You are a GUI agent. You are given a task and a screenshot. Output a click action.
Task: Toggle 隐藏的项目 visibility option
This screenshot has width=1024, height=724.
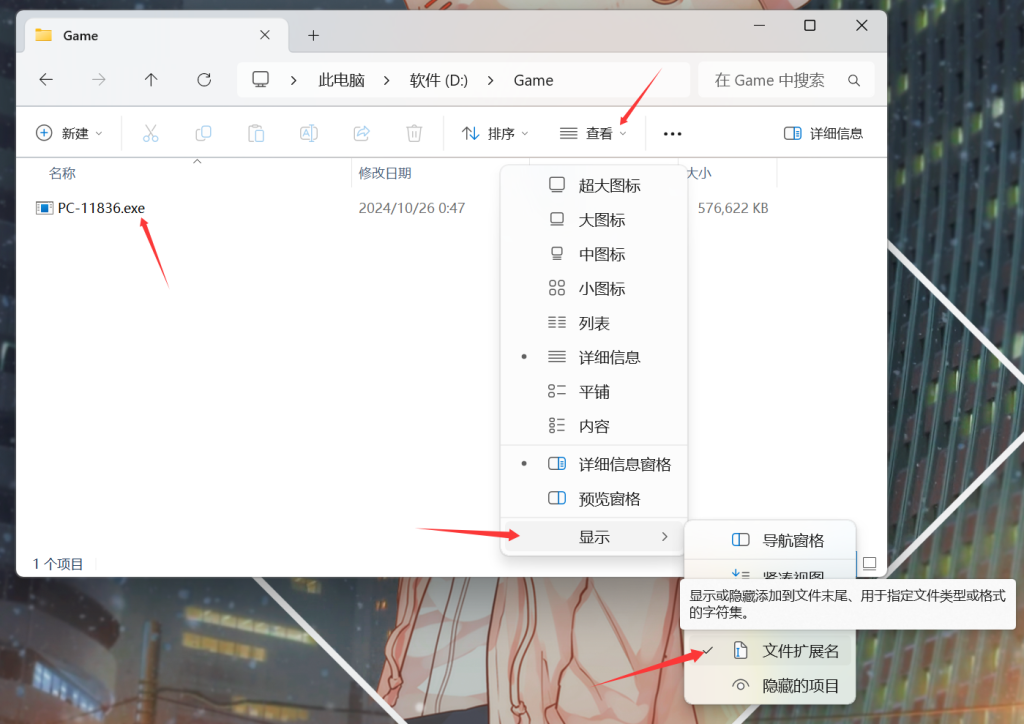(800, 686)
